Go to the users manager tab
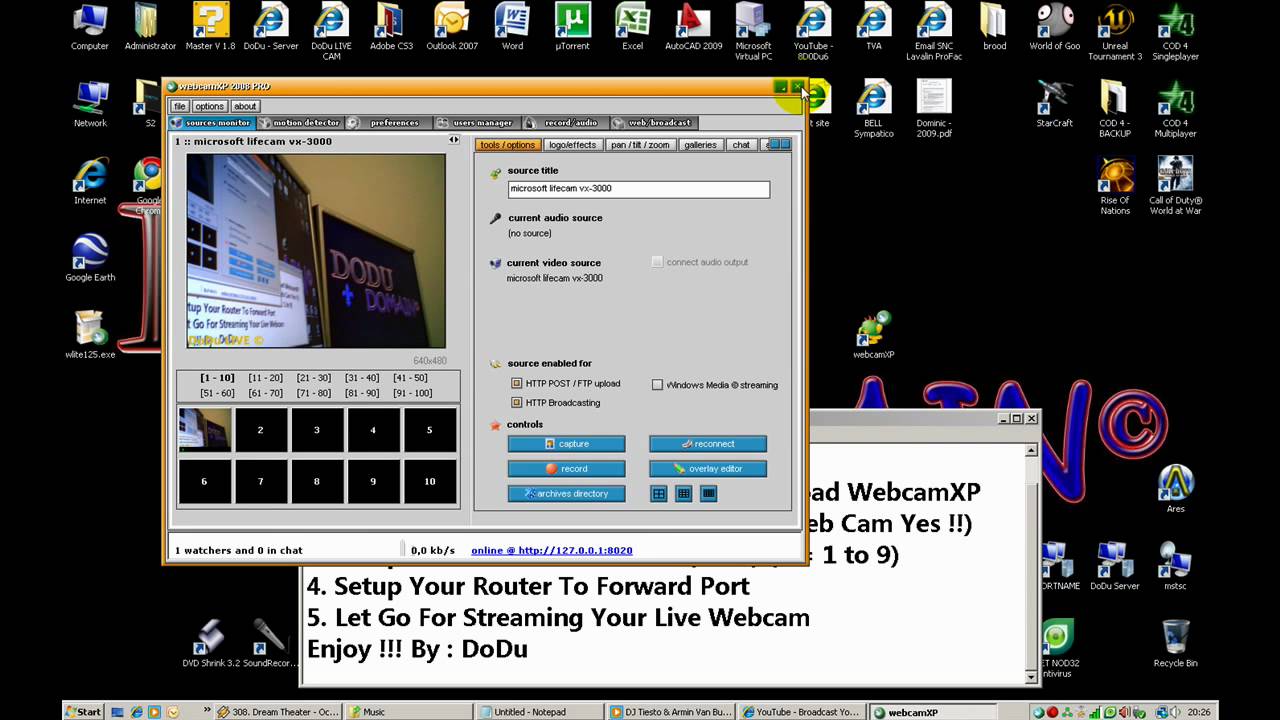 [x=476, y=123]
